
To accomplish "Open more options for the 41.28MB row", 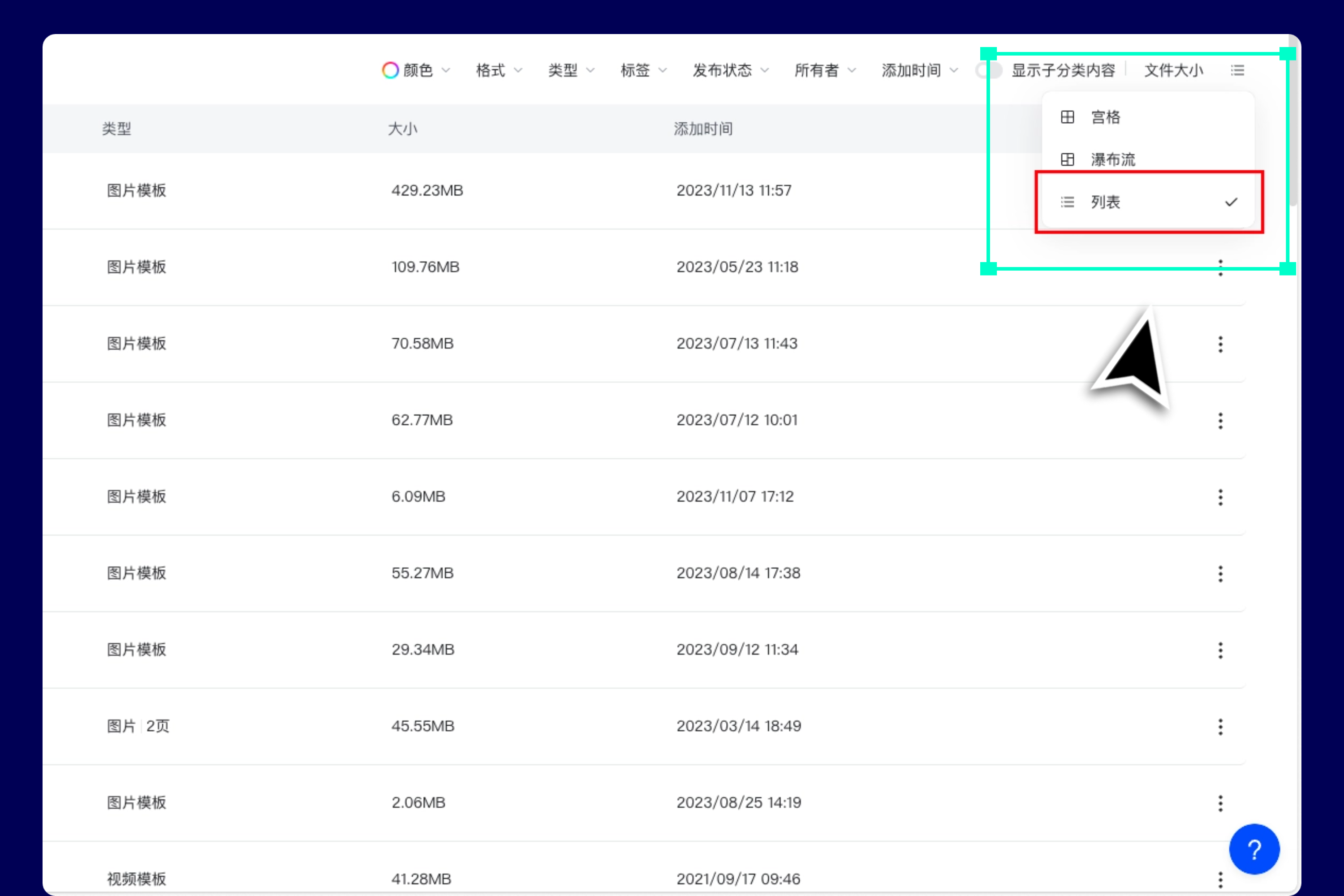I will coord(1220,880).
